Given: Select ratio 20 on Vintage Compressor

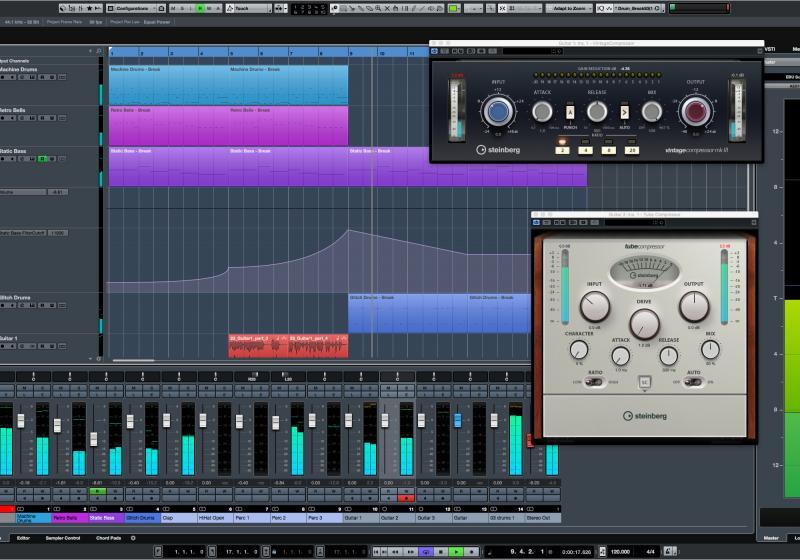Looking at the screenshot, I should (x=631, y=150).
